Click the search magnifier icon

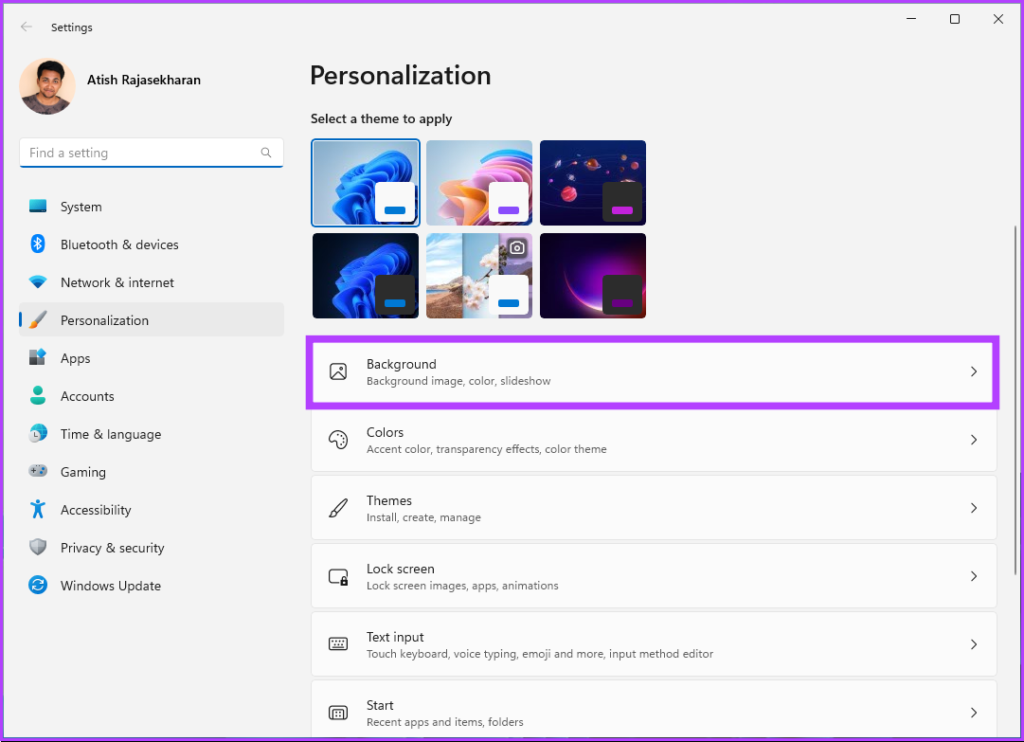266,153
